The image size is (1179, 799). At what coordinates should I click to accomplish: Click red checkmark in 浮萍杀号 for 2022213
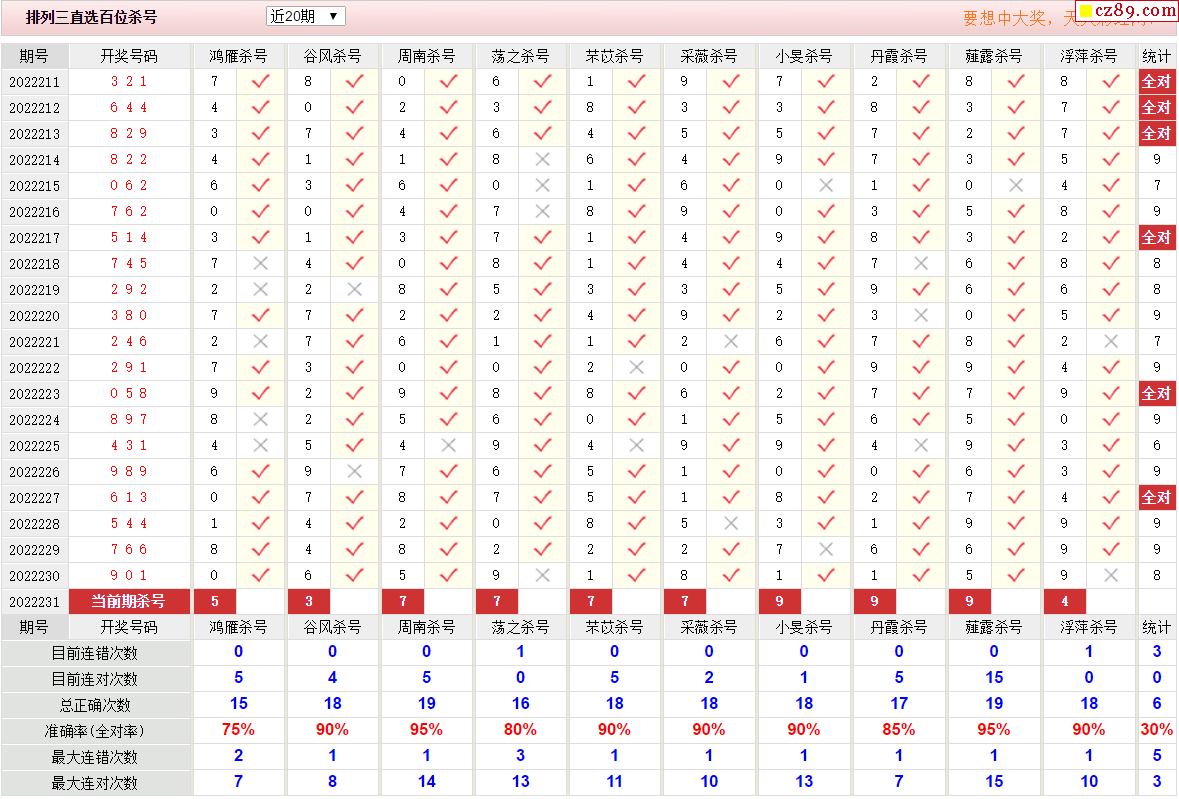(x=1111, y=133)
